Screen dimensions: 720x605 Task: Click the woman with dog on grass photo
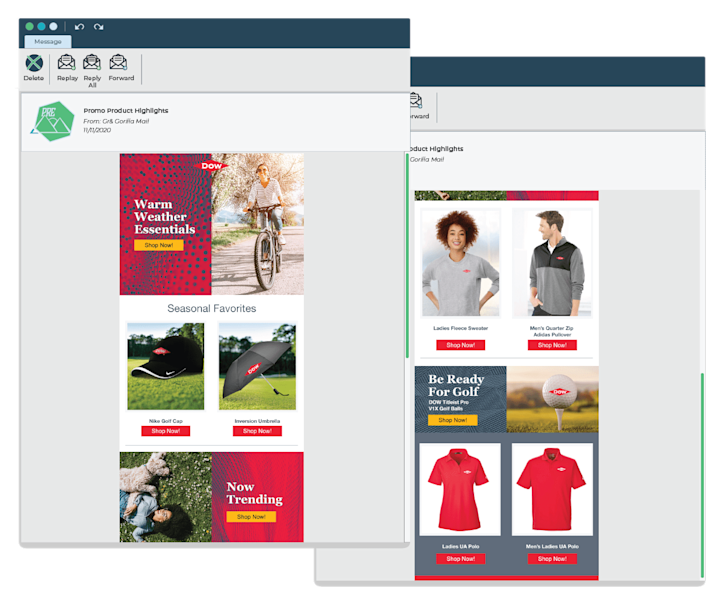pyautogui.click(x=166, y=497)
